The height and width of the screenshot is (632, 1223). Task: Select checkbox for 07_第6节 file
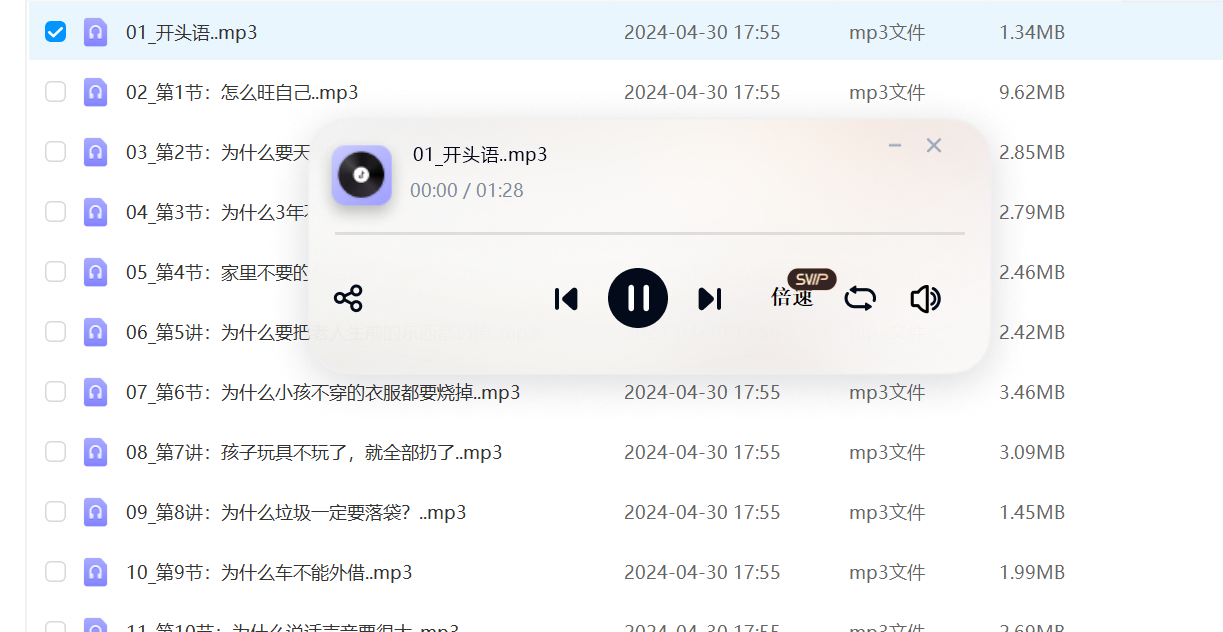coord(56,392)
